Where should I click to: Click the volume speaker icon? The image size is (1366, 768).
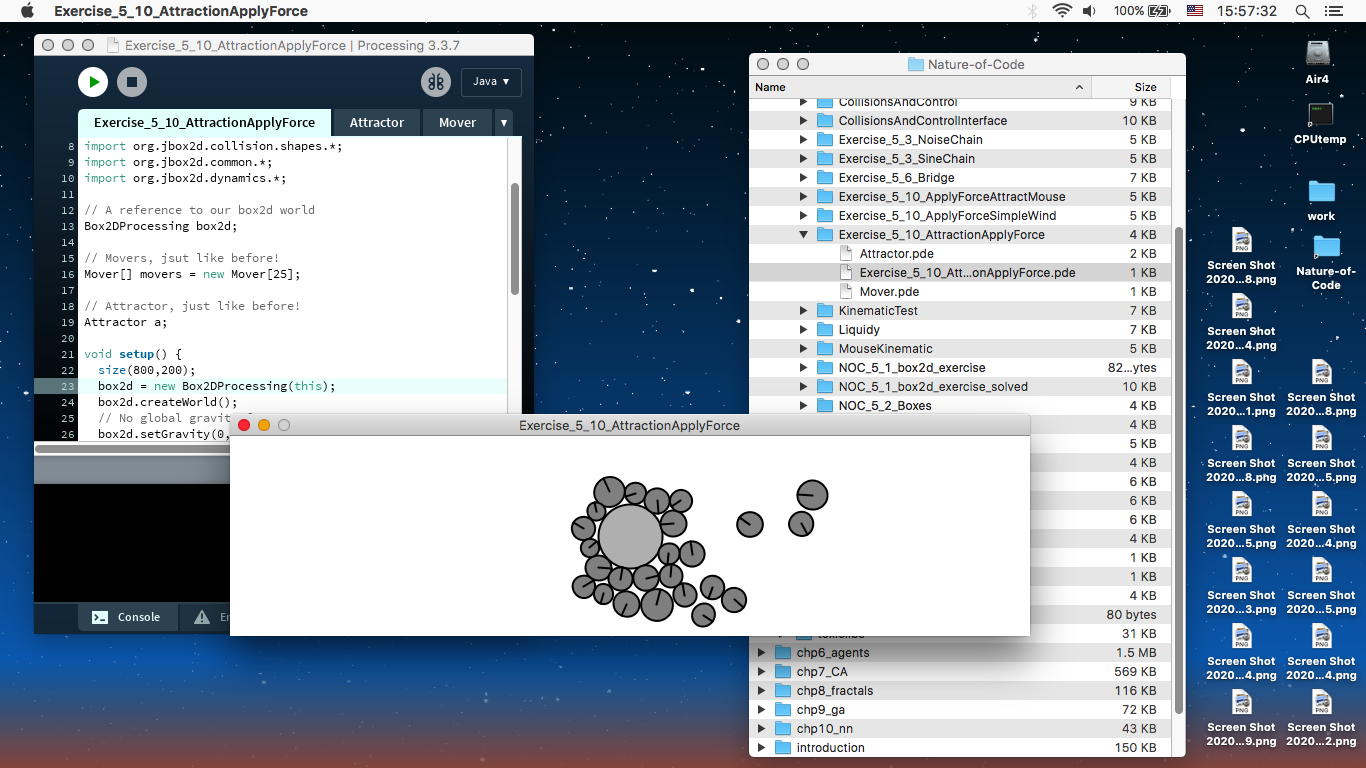click(1089, 11)
